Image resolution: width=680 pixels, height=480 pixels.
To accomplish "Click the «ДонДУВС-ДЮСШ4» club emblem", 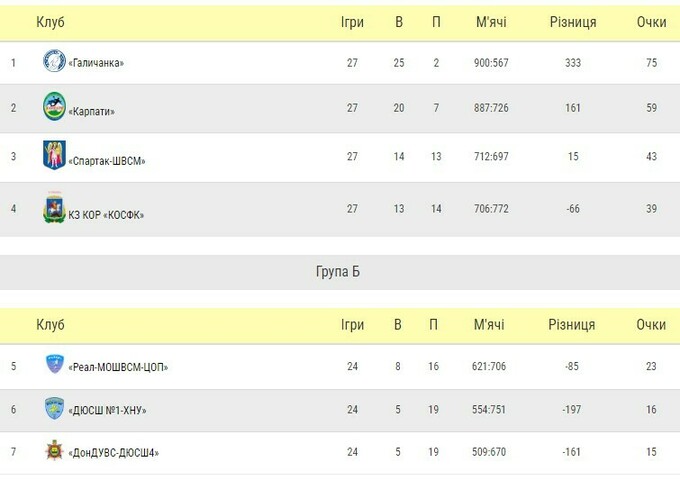I will pos(54,452).
